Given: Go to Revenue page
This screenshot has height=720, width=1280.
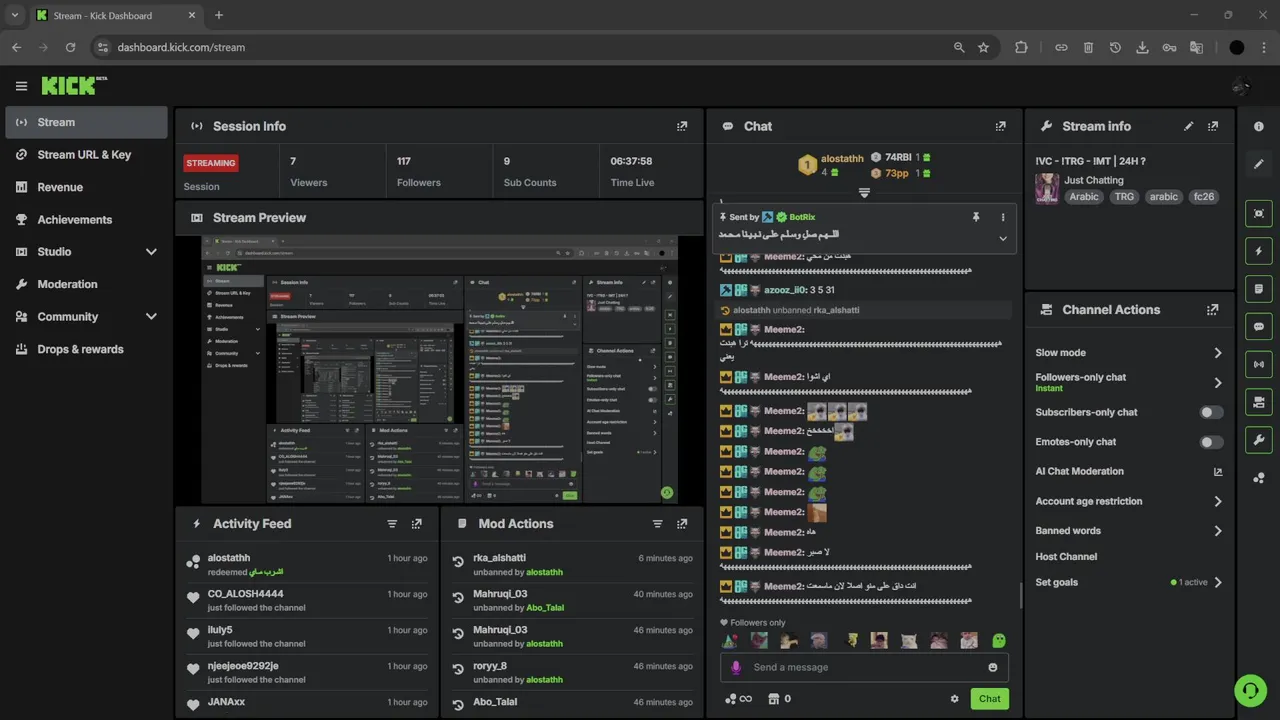Looking at the screenshot, I should (86, 187).
